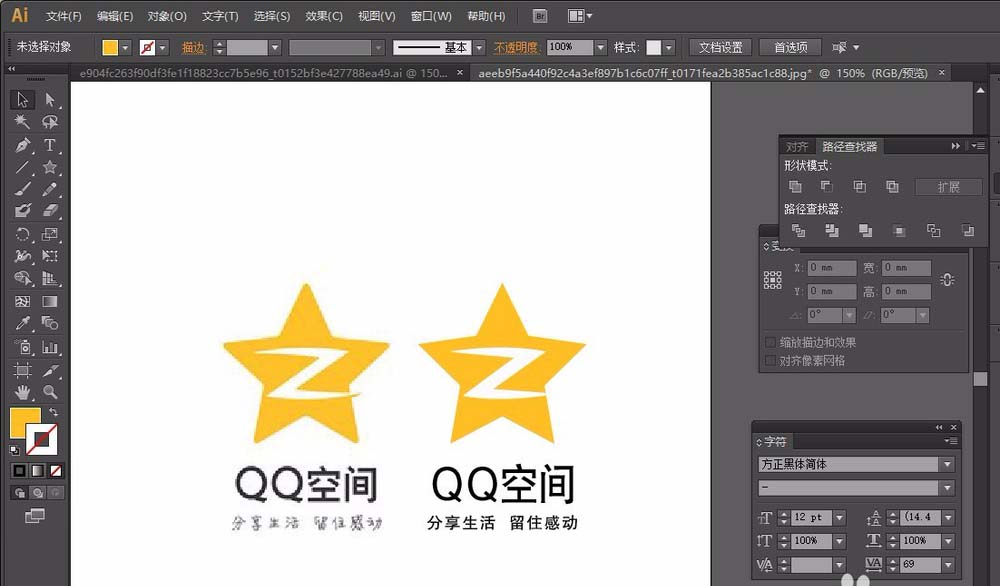Open the 对象(O) menu
Viewport: 1000px width, 586px height.
click(x=167, y=16)
